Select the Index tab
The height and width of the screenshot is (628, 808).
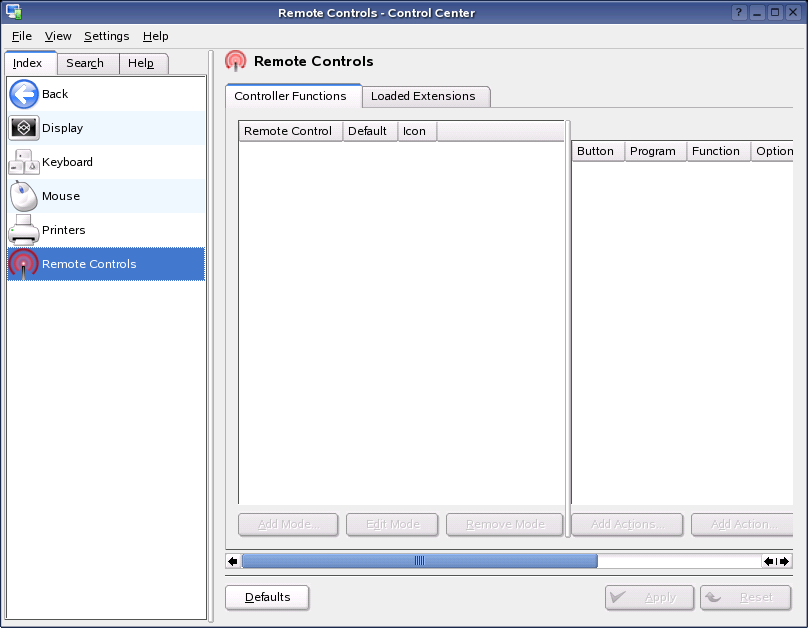point(30,63)
